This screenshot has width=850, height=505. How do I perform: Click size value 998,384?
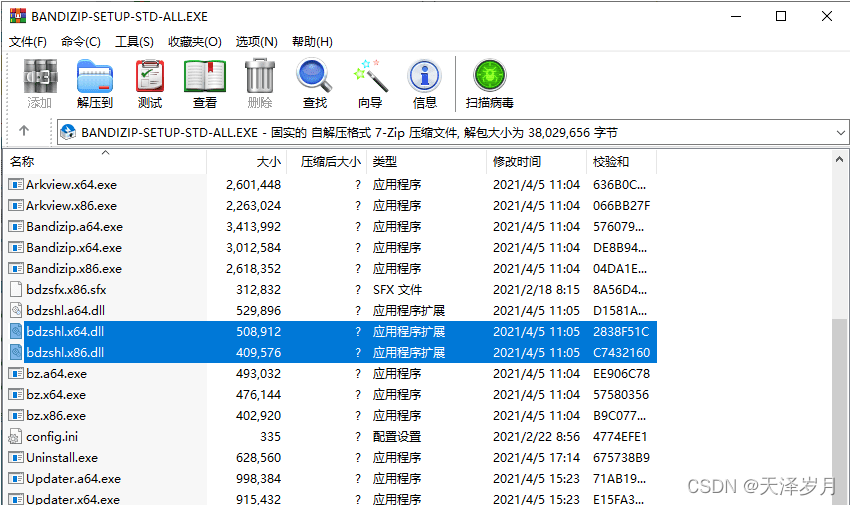coord(258,479)
